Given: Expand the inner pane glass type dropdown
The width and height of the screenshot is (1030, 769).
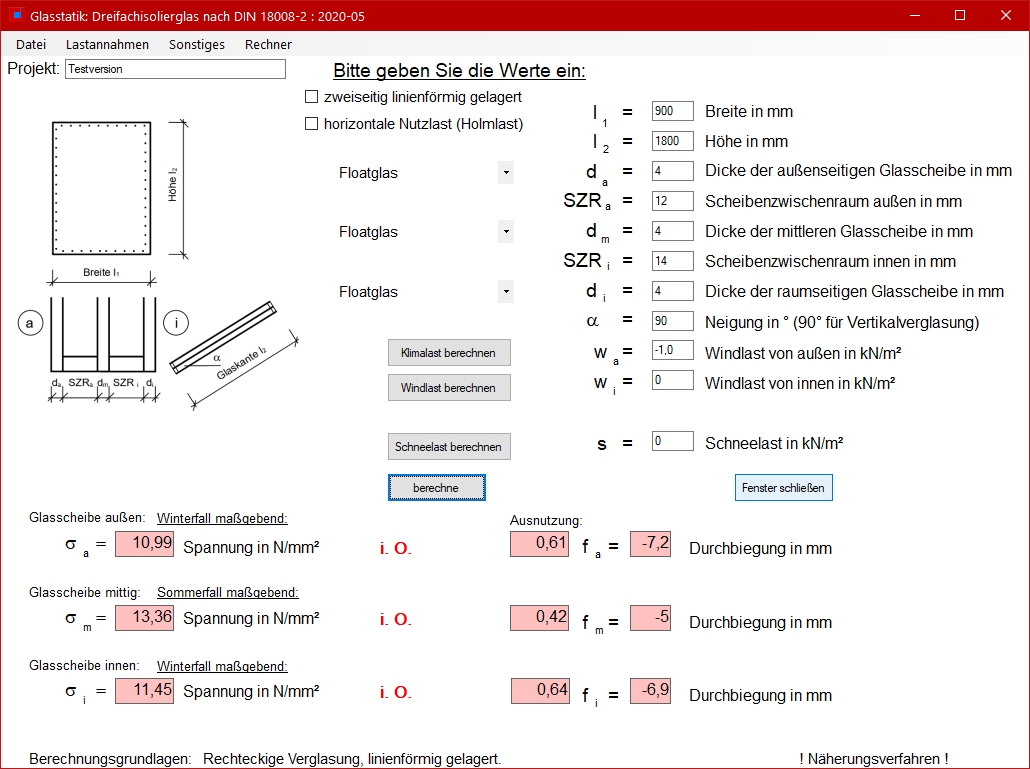Looking at the screenshot, I should pyautogui.click(x=506, y=291).
